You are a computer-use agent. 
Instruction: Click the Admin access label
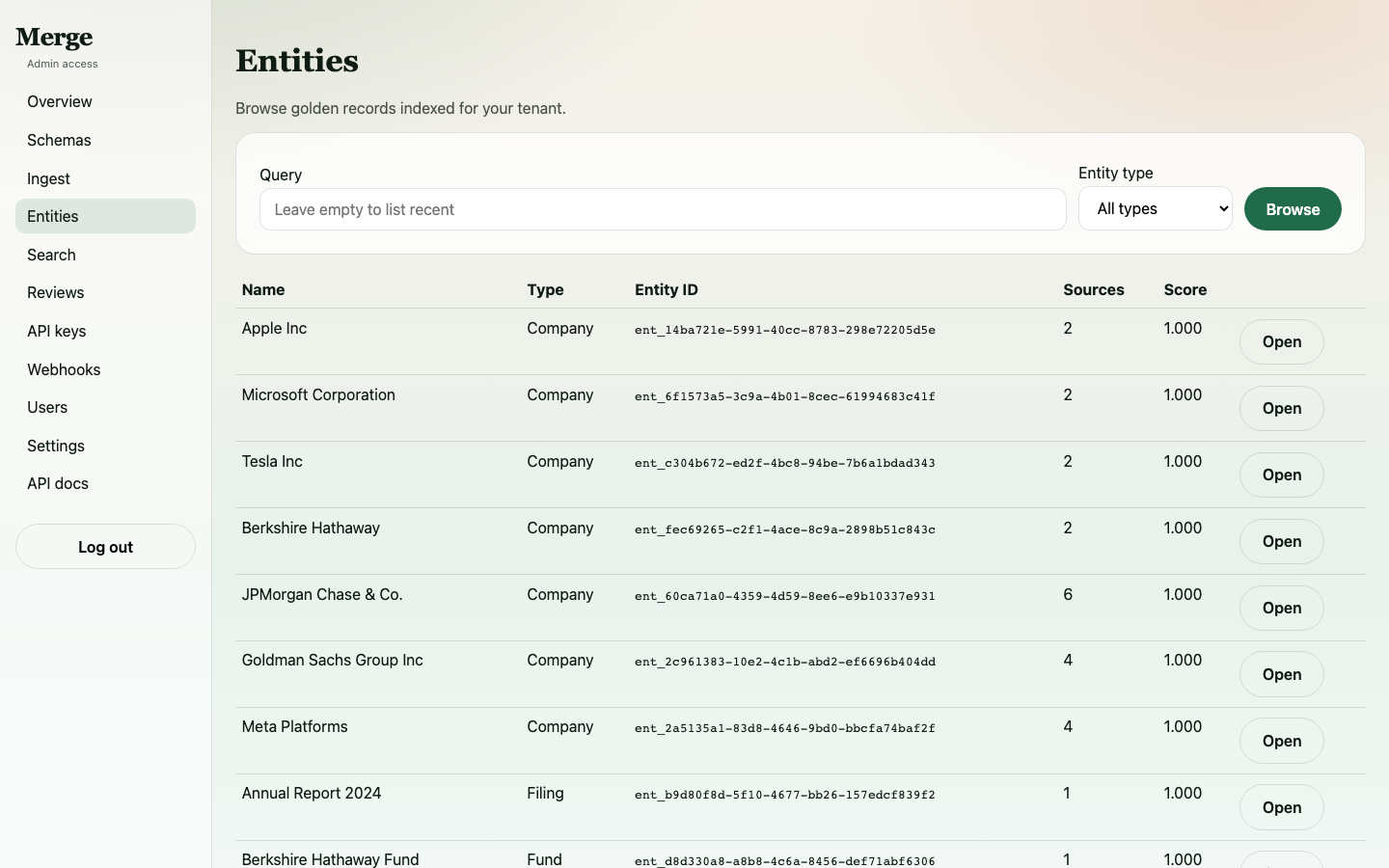(63, 64)
